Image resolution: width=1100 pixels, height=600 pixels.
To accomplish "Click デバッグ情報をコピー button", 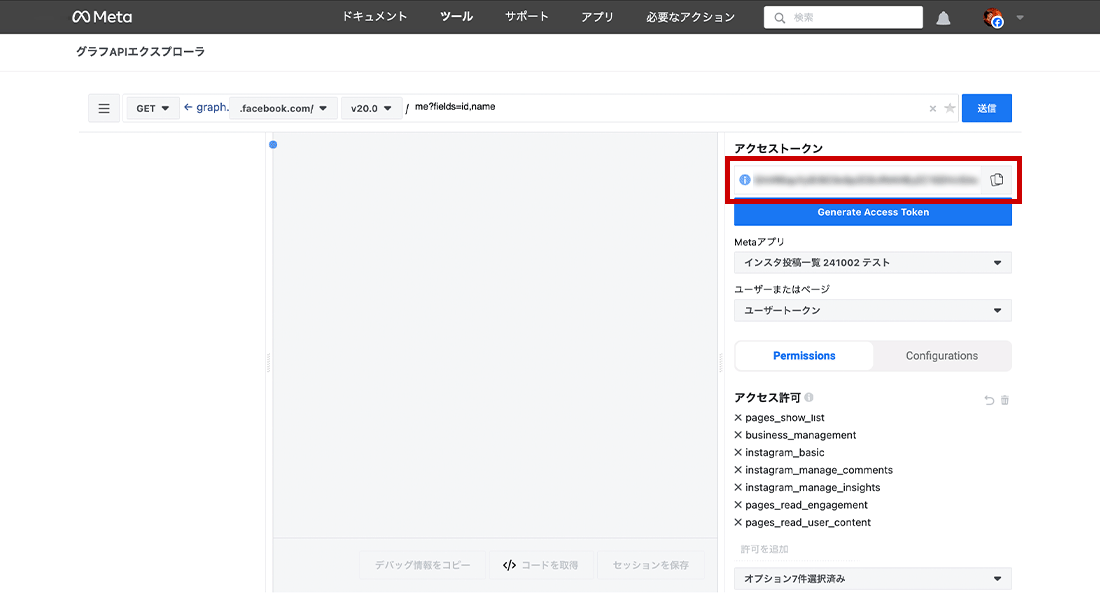I will pos(422,565).
